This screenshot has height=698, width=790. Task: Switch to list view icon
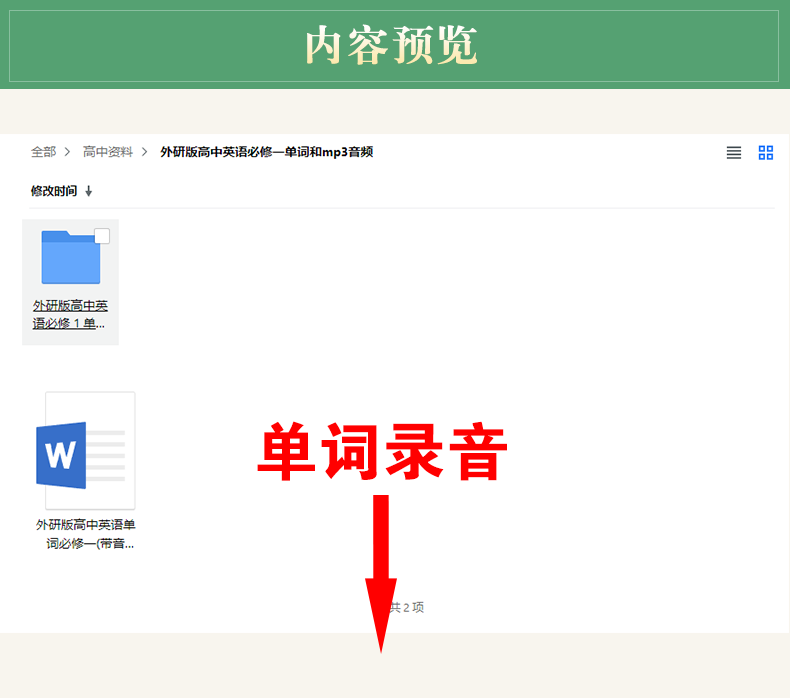point(734,153)
